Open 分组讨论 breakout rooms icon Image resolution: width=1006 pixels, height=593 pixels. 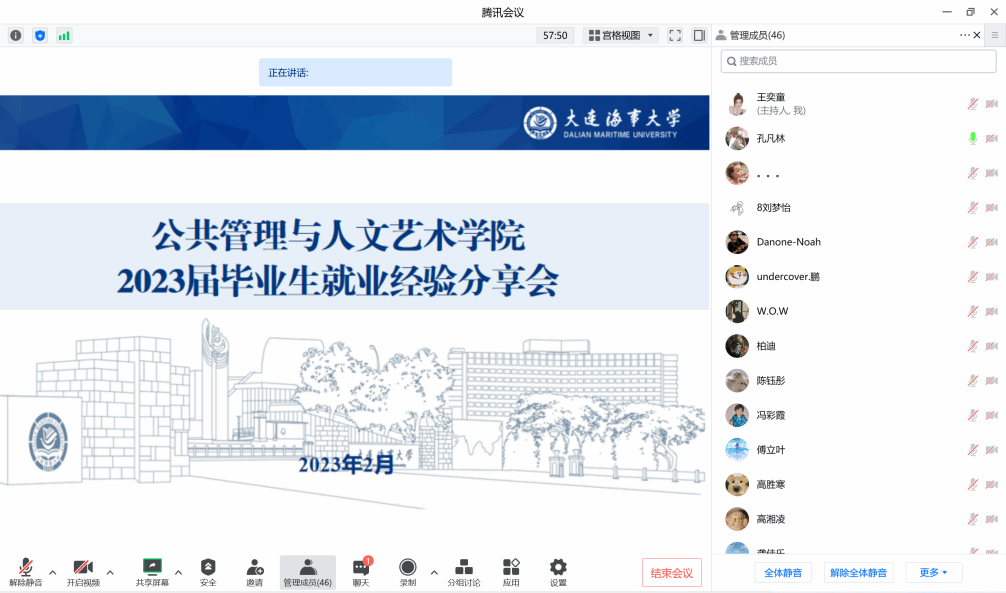pos(463,568)
